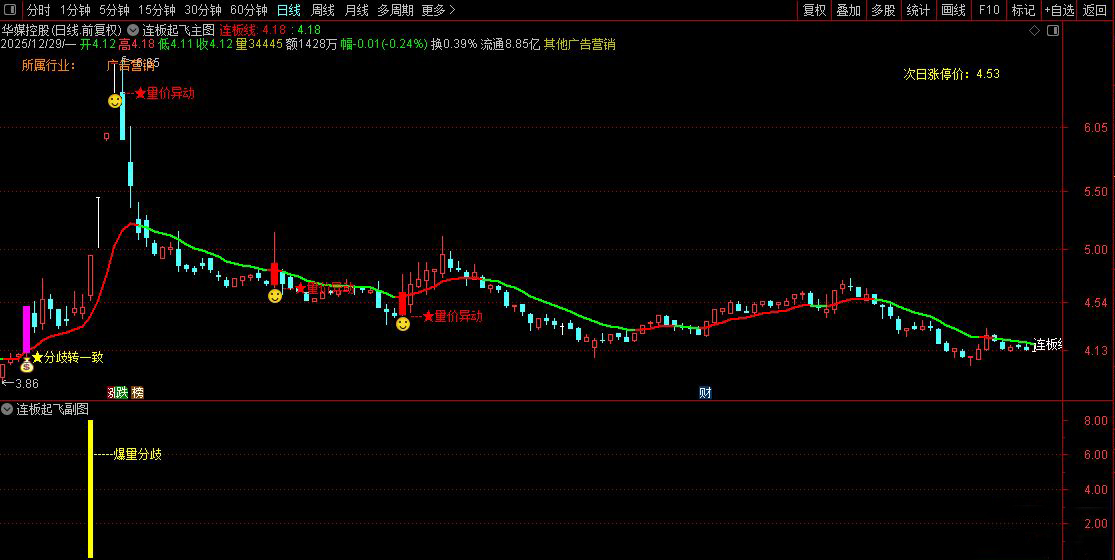Select the 1分钟 period tab
Image resolution: width=1115 pixels, height=560 pixels.
(x=75, y=10)
